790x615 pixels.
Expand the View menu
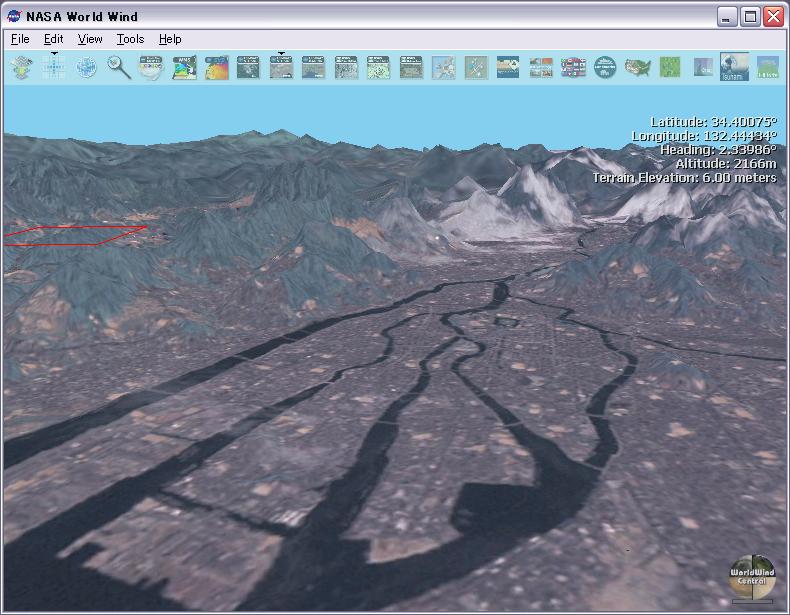90,39
